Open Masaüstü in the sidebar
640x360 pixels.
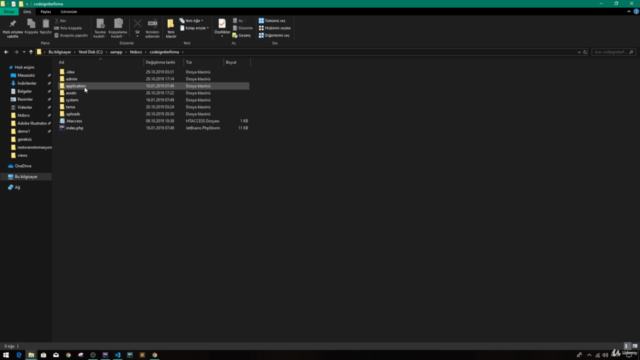pos(26,76)
